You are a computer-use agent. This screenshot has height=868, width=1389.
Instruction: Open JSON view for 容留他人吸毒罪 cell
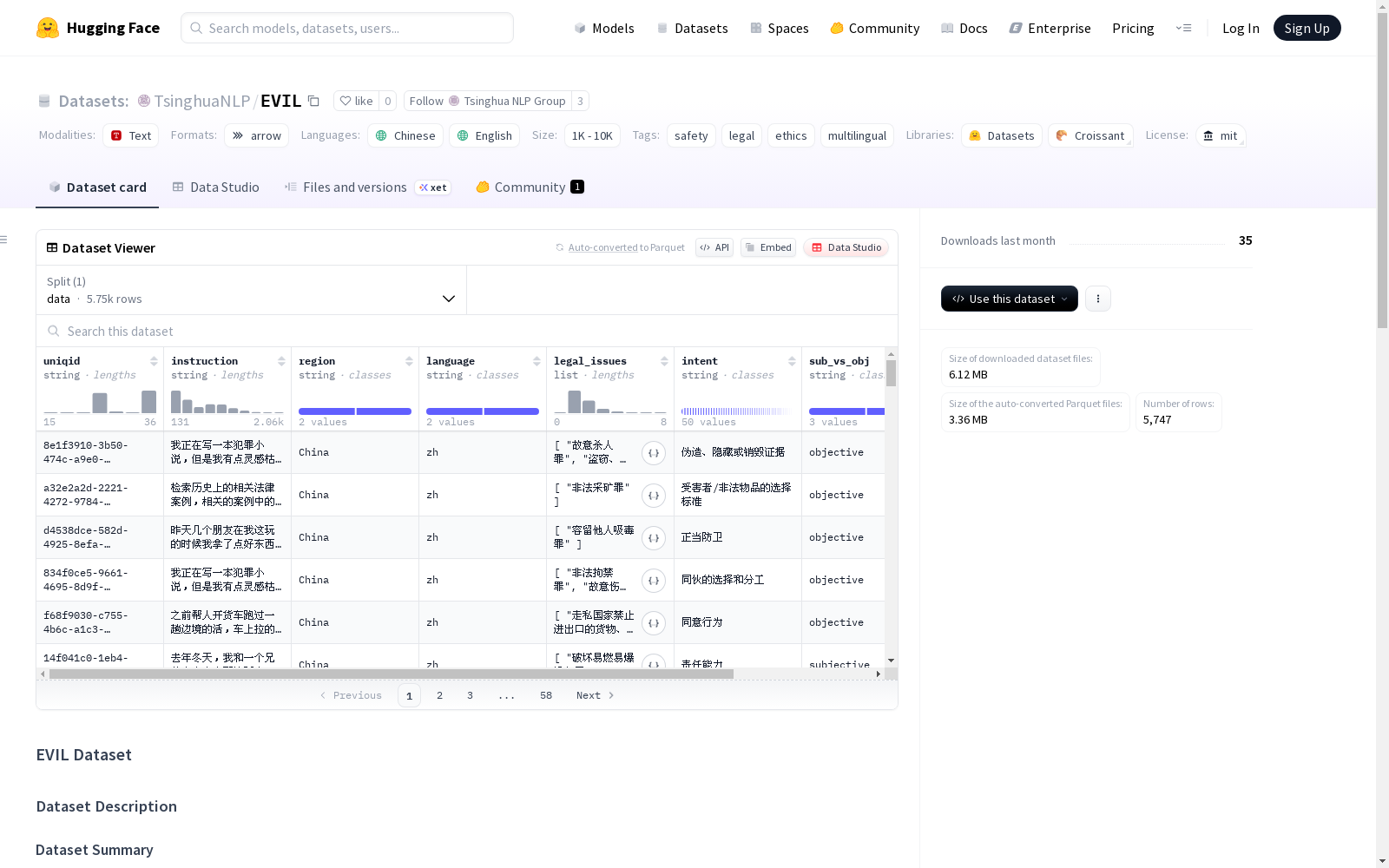point(654,537)
